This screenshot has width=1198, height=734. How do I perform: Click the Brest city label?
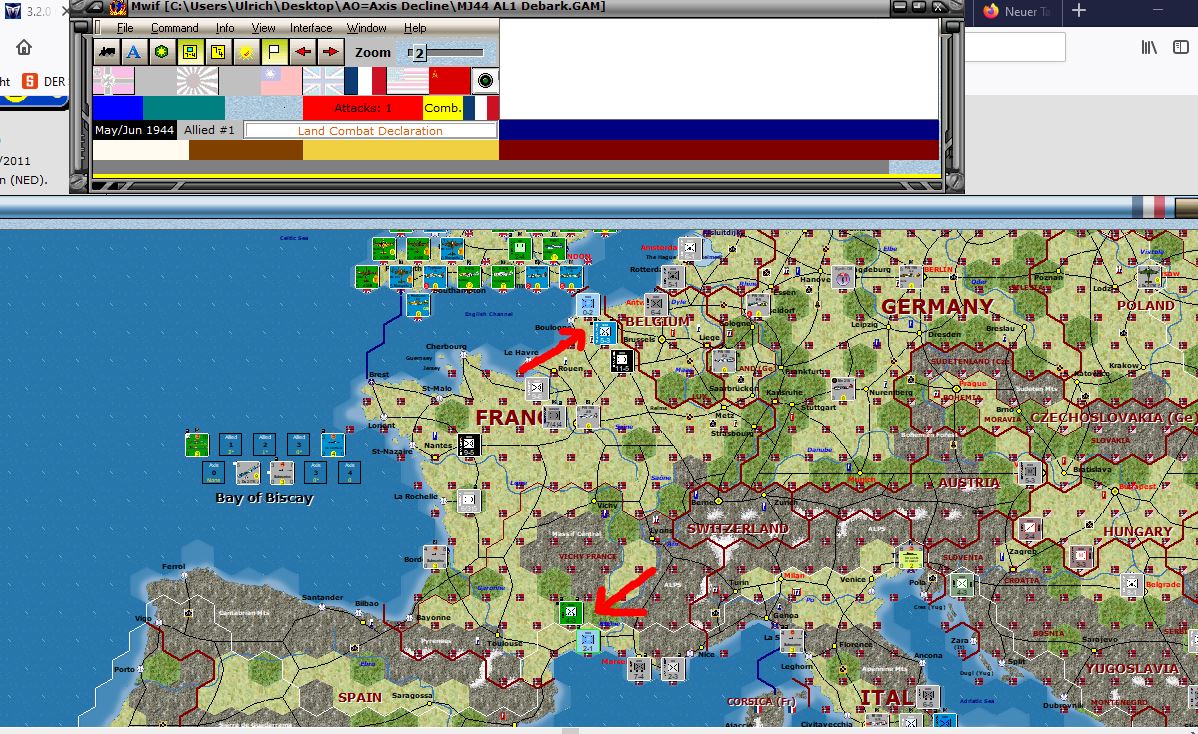click(x=379, y=374)
